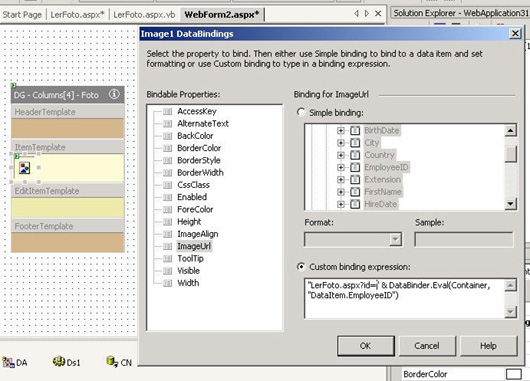Click the expression box scroll down arrow
Image resolution: width=530 pixels, height=381 pixels.
click(x=511, y=312)
